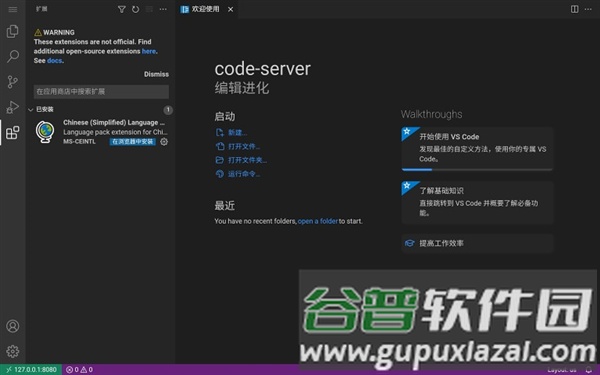Focus the 在应用商店中搜索扩展 search box

[101, 91]
